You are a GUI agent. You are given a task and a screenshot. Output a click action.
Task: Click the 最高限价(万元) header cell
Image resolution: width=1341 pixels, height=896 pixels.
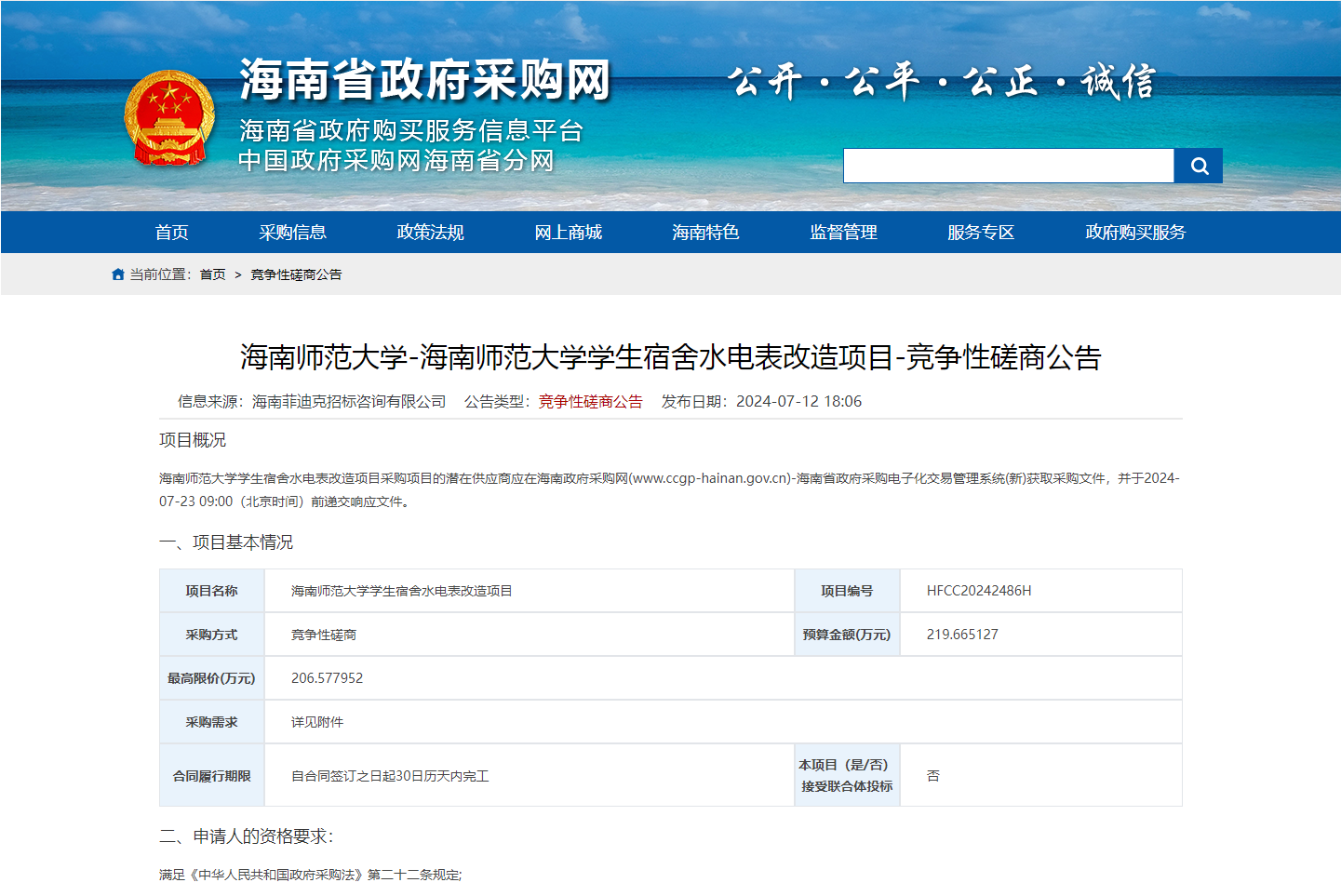pos(212,678)
